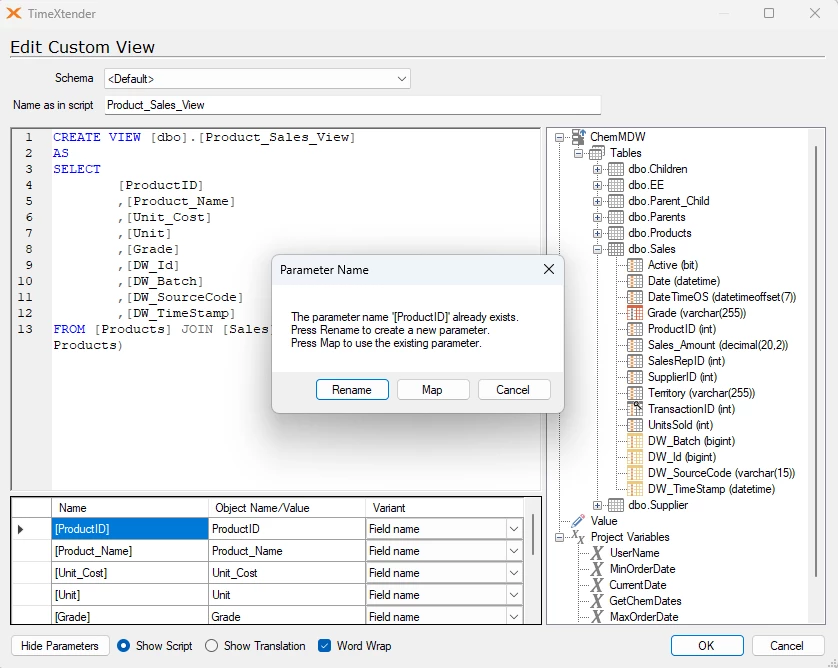Select the [Unit] parameter name cell
Image resolution: width=838 pixels, height=668 pixels.
click(130, 595)
